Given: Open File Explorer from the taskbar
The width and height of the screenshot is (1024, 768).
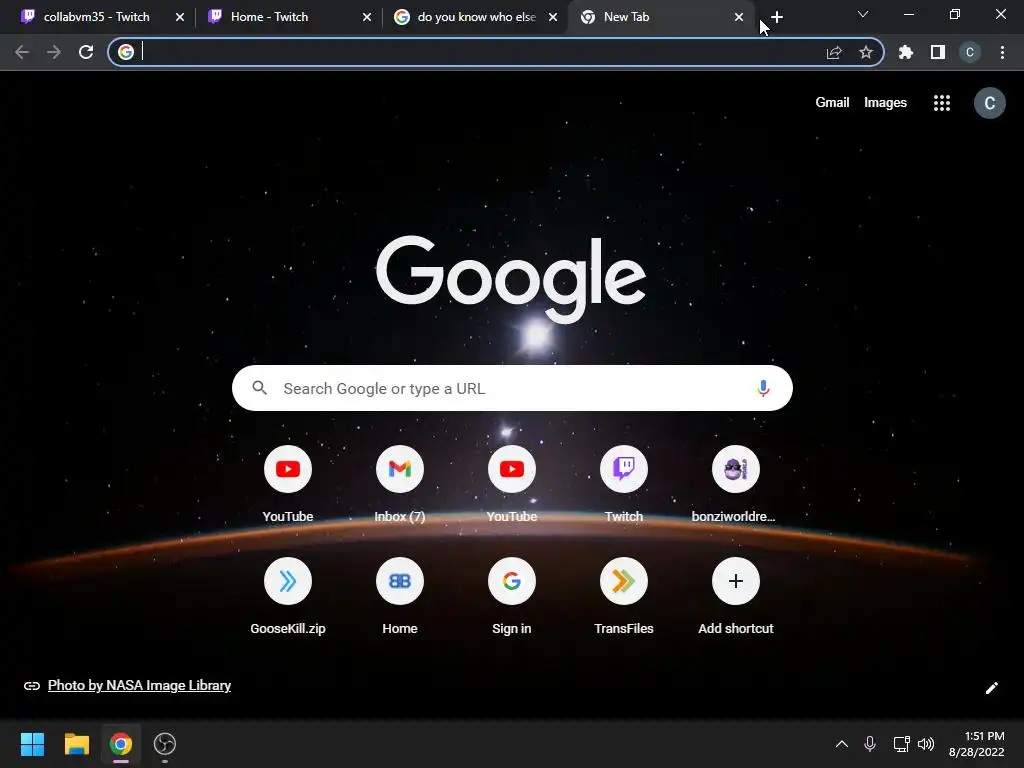Looking at the screenshot, I should [76, 744].
